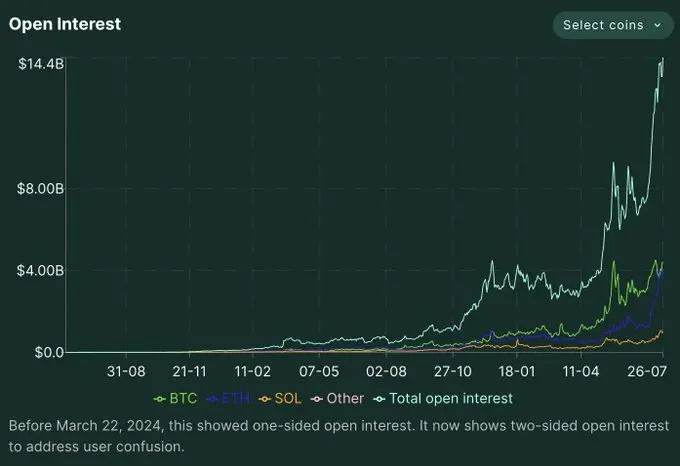
Task: Click the 31-08 x-axis date label
Action: (x=126, y=371)
